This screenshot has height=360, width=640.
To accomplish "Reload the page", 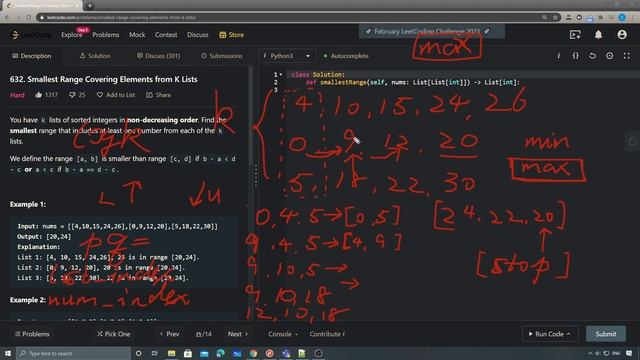I will click(28, 18).
